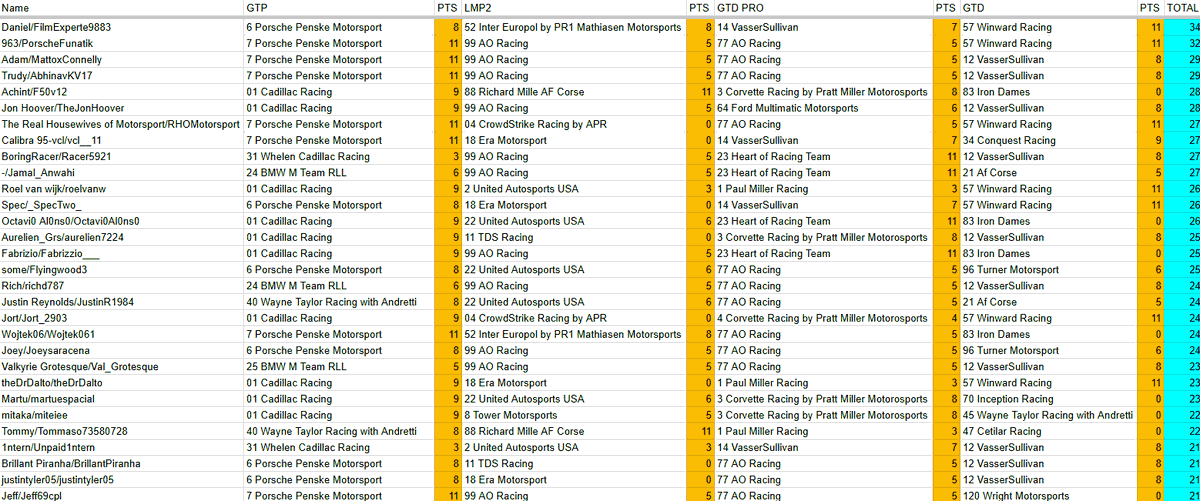Viewport: 1200px width, 501px height.
Task: Select the 34 Conquest Racing cell
Action: click(1048, 141)
